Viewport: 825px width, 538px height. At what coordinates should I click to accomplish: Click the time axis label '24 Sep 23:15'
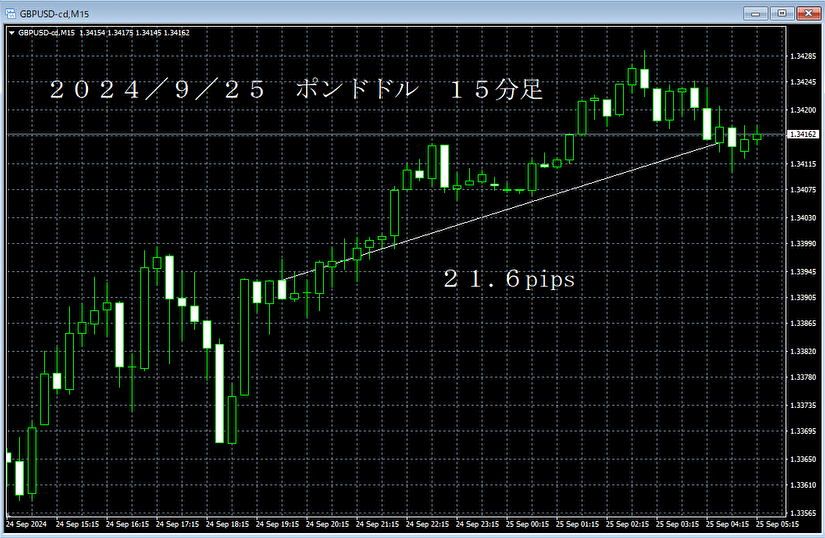coord(477,524)
